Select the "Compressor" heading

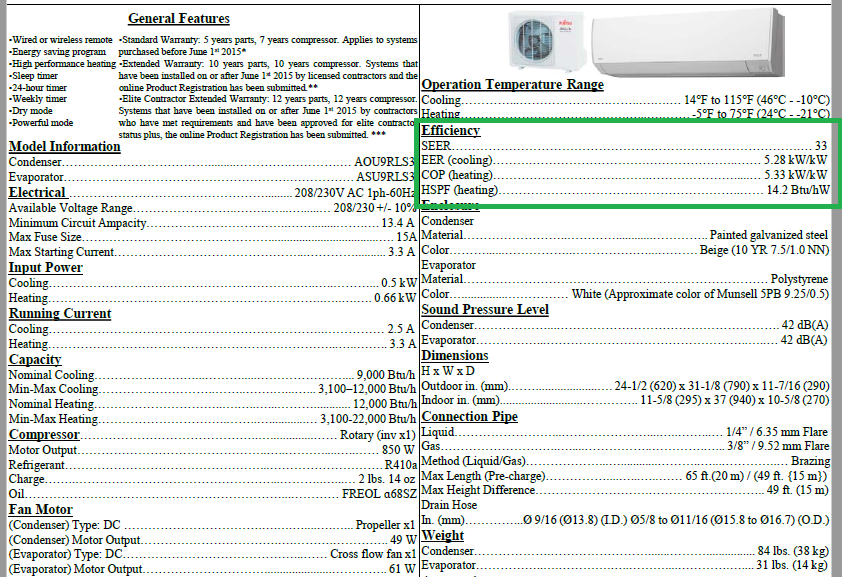(x=44, y=435)
